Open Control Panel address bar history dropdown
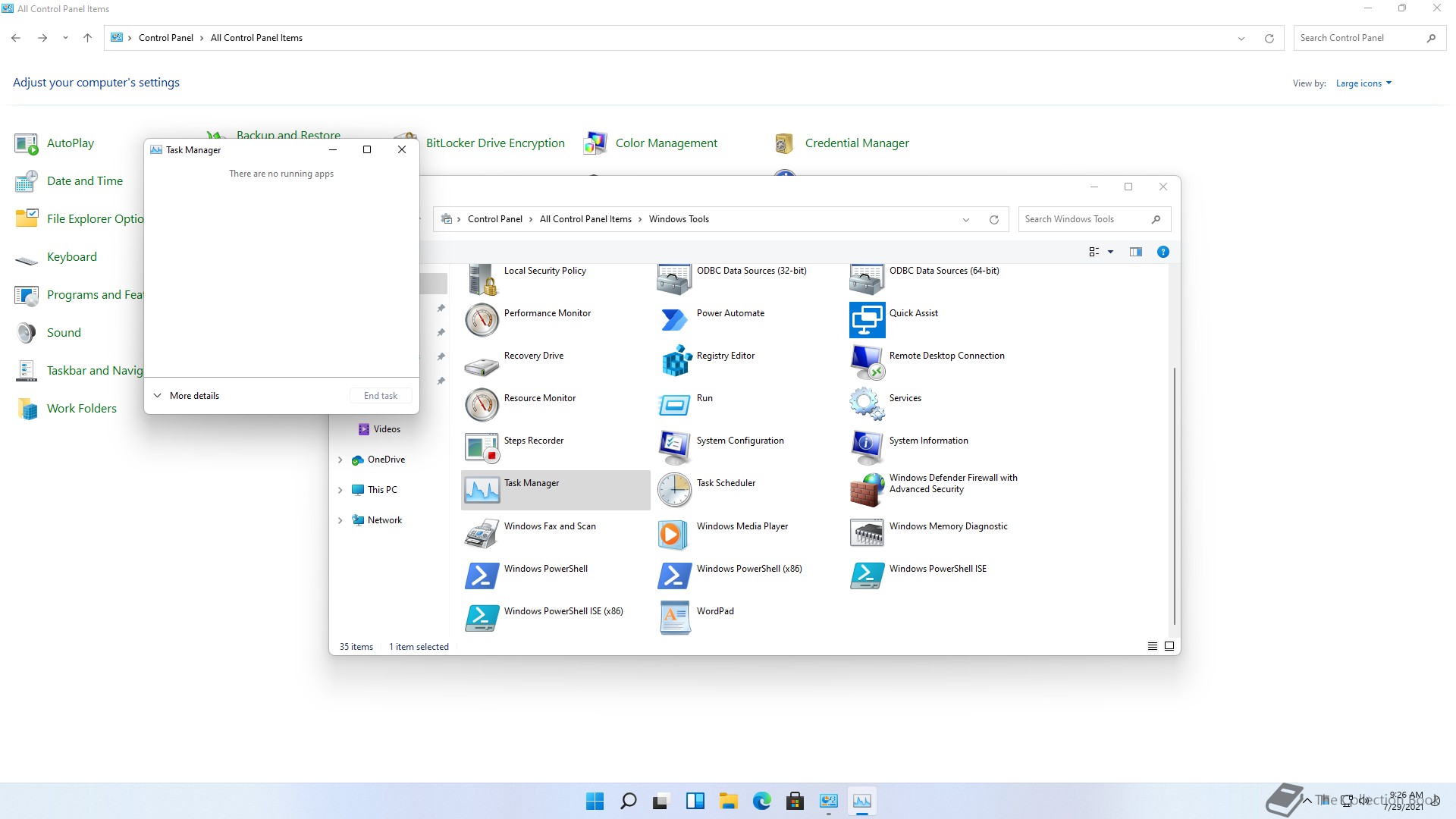 [1241, 39]
